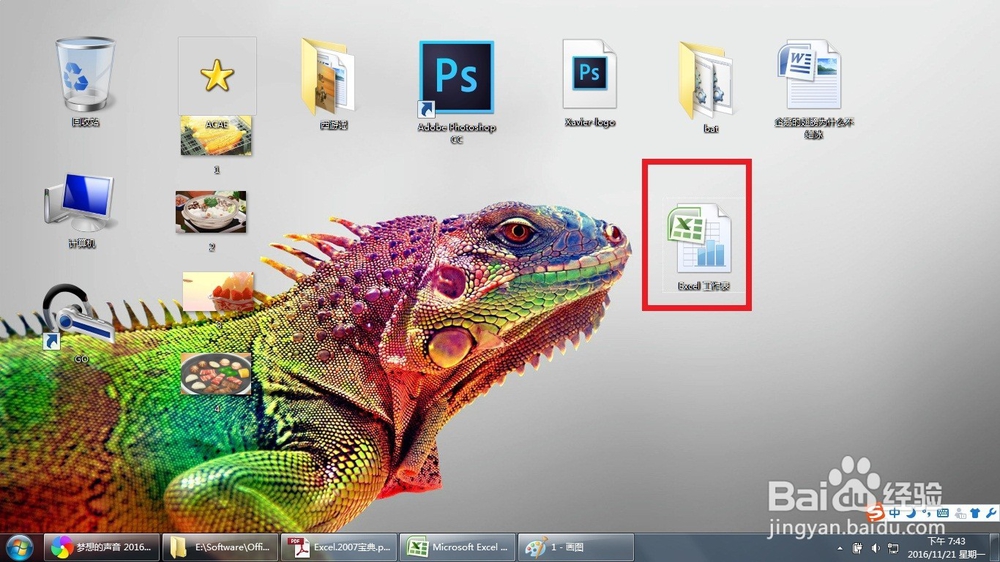
Task: Open the Windows Start menu
Action: pos(20,547)
